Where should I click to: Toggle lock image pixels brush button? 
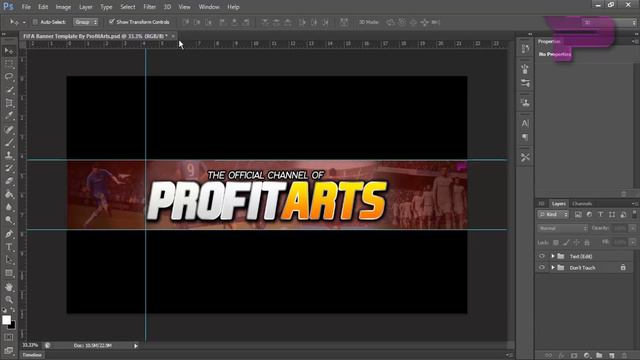click(x=566, y=242)
